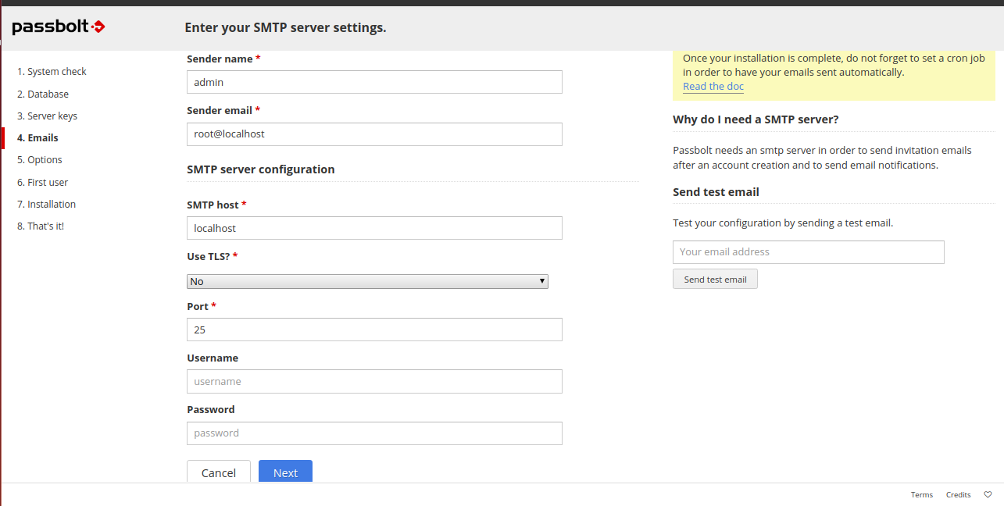Click the passbolt logo
Viewport: 1004px width, 506px height.
[x=58, y=27]
